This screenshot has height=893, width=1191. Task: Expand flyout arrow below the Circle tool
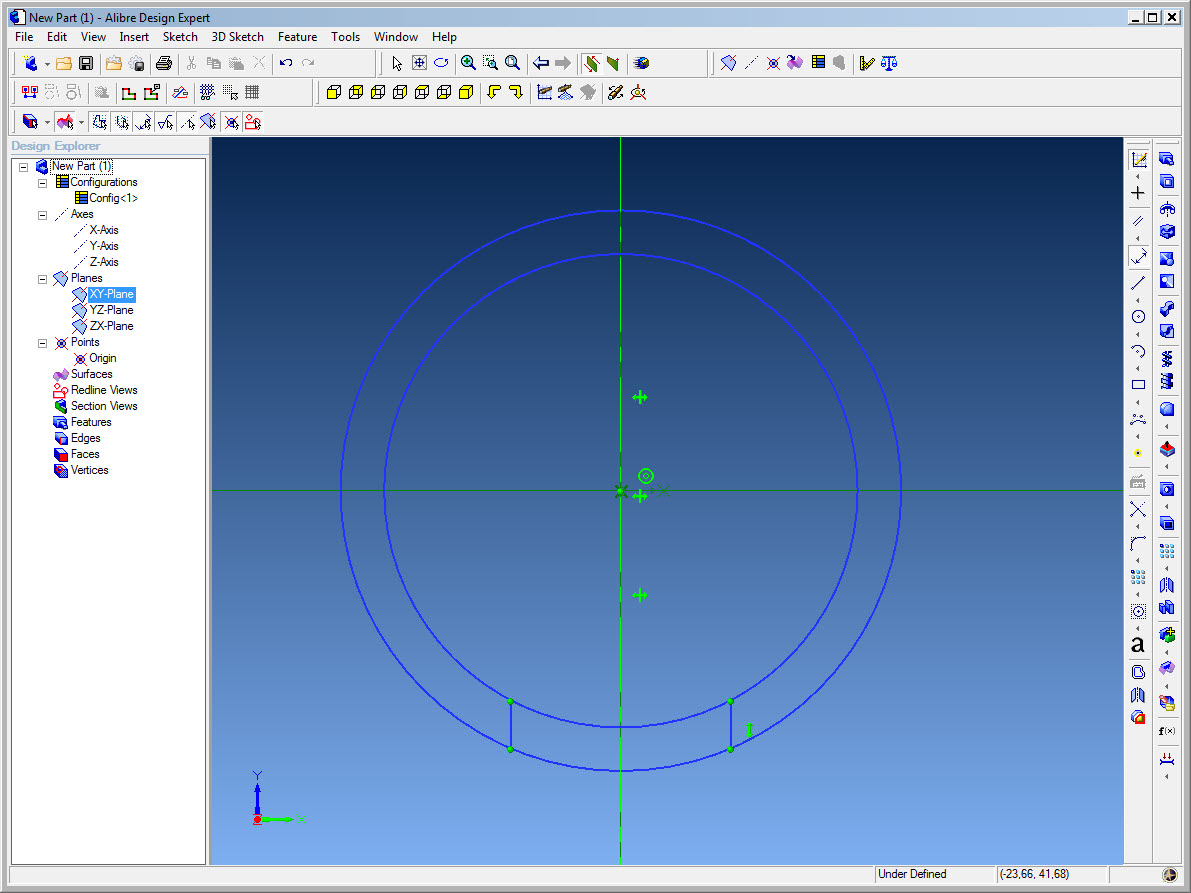1138,334
